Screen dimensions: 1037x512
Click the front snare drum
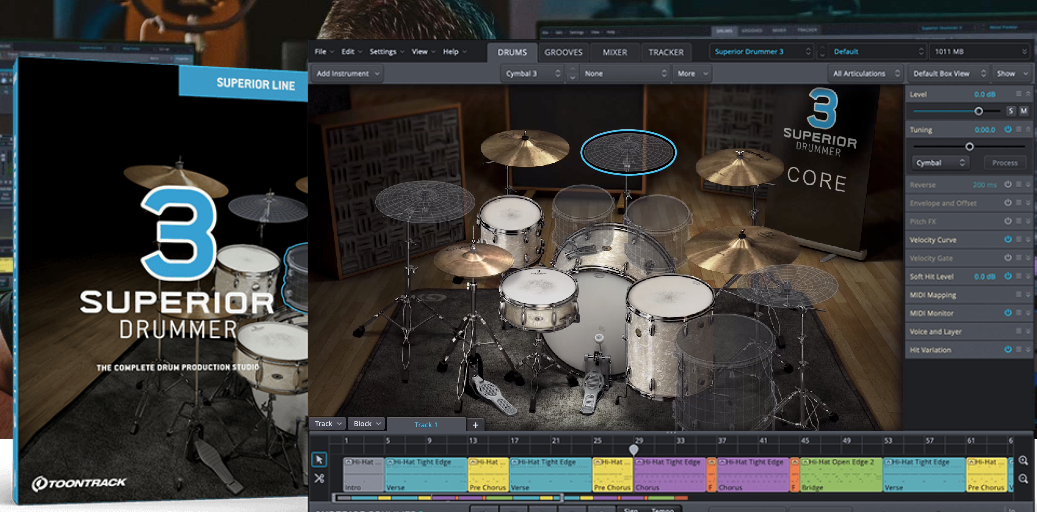pos(539,299)
